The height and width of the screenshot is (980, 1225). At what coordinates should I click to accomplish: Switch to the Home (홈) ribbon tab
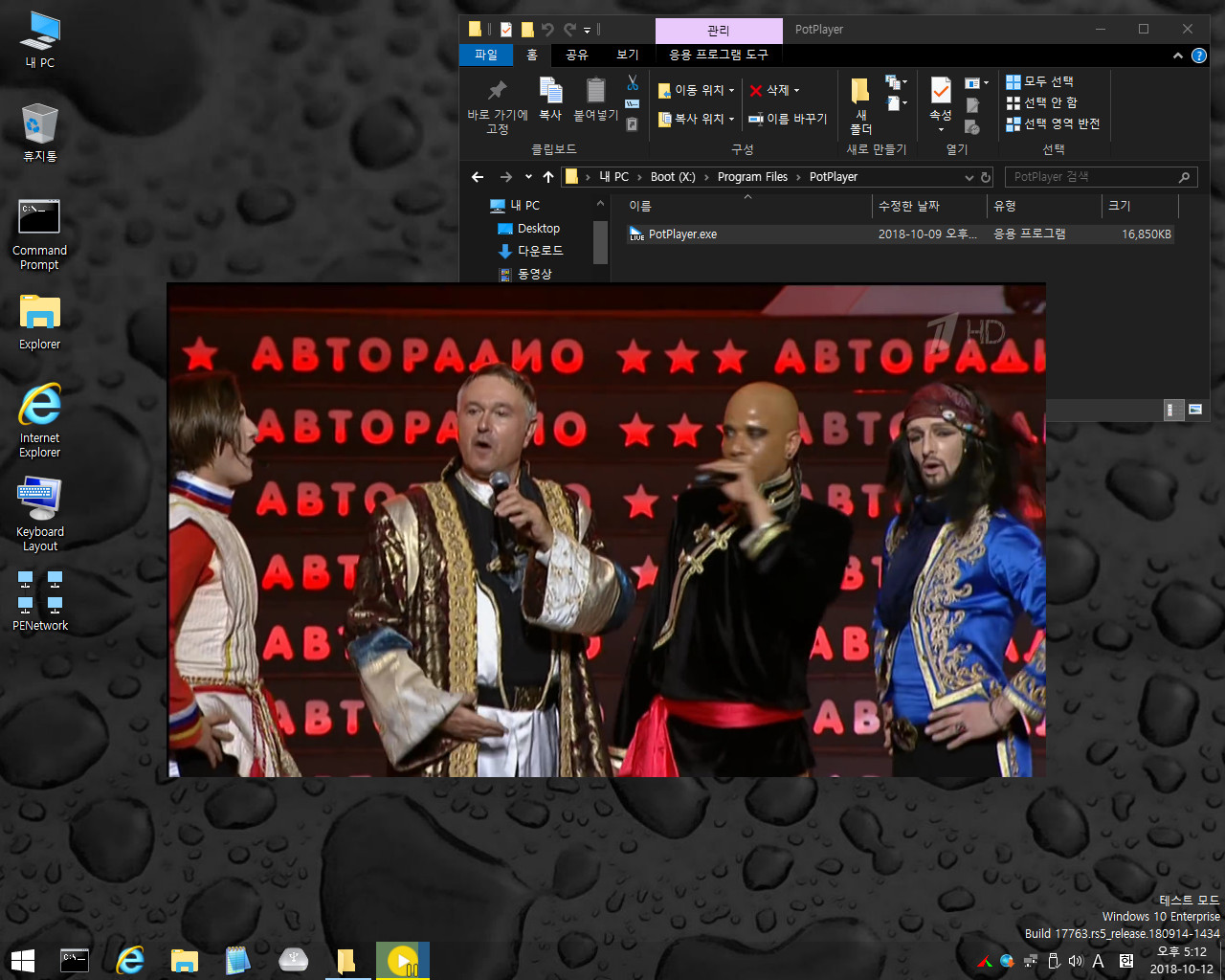pos(532,56)
